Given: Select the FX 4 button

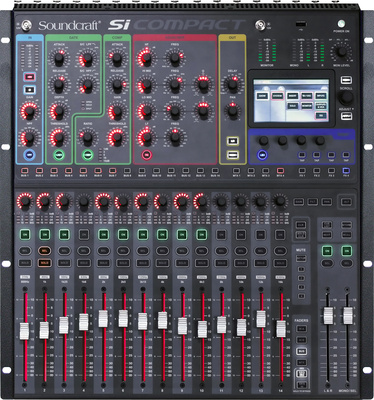Looking at the screenshot, I should [x=346, y=170].
